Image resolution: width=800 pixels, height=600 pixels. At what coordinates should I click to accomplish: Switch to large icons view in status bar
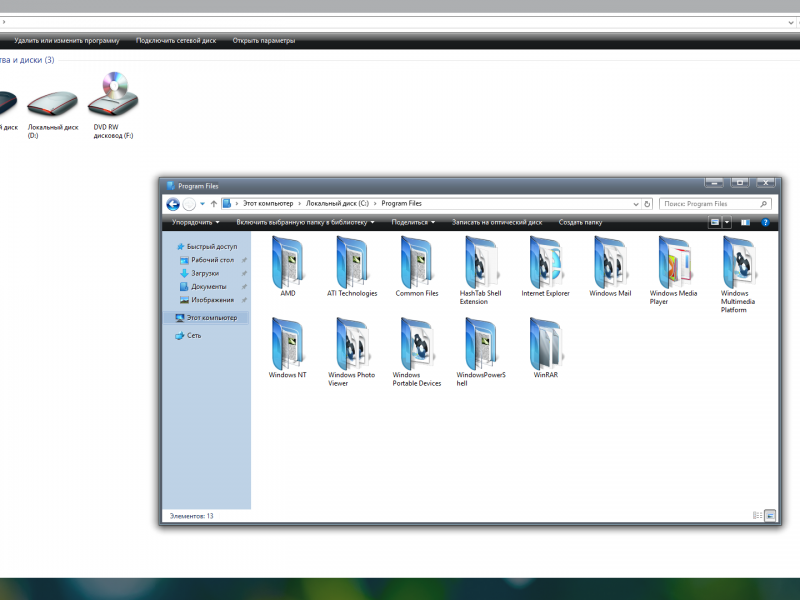pyautogui.click(x=770, y=515)
